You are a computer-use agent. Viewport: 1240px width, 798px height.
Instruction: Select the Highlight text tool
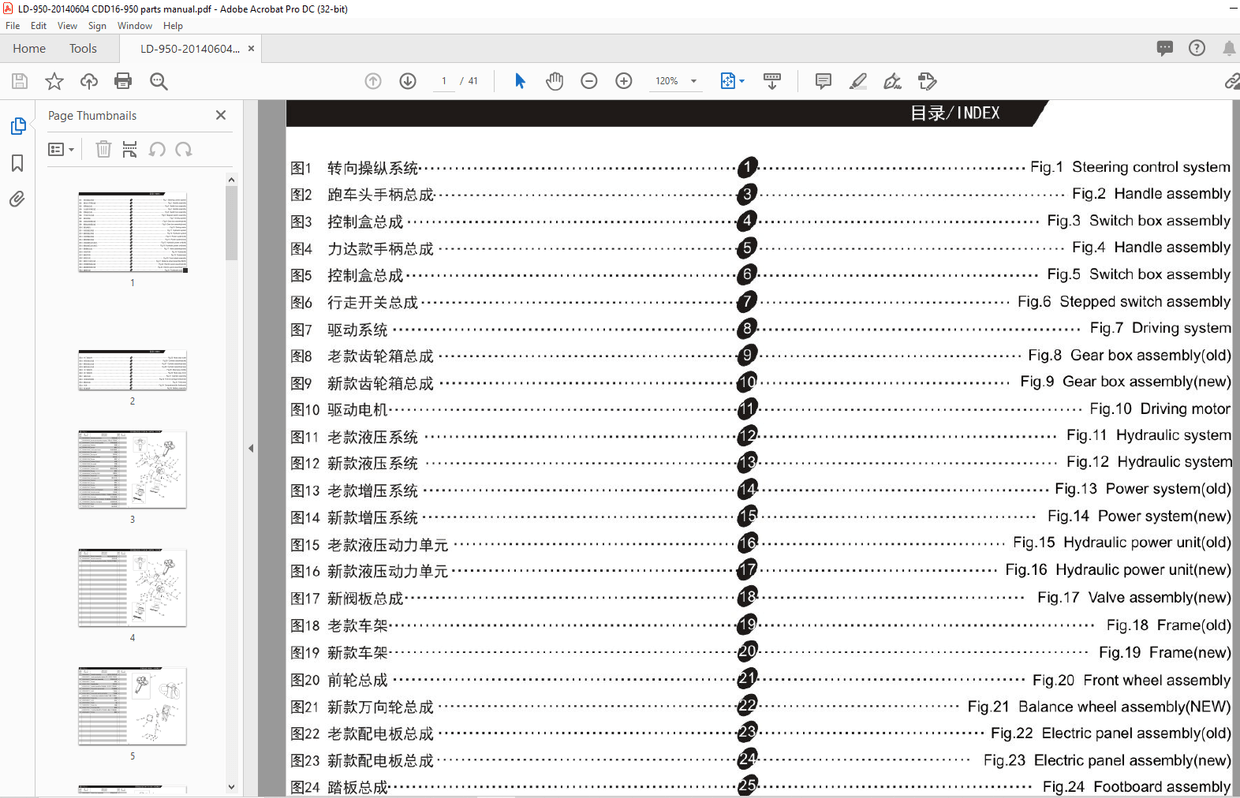[x=857, y=81]
